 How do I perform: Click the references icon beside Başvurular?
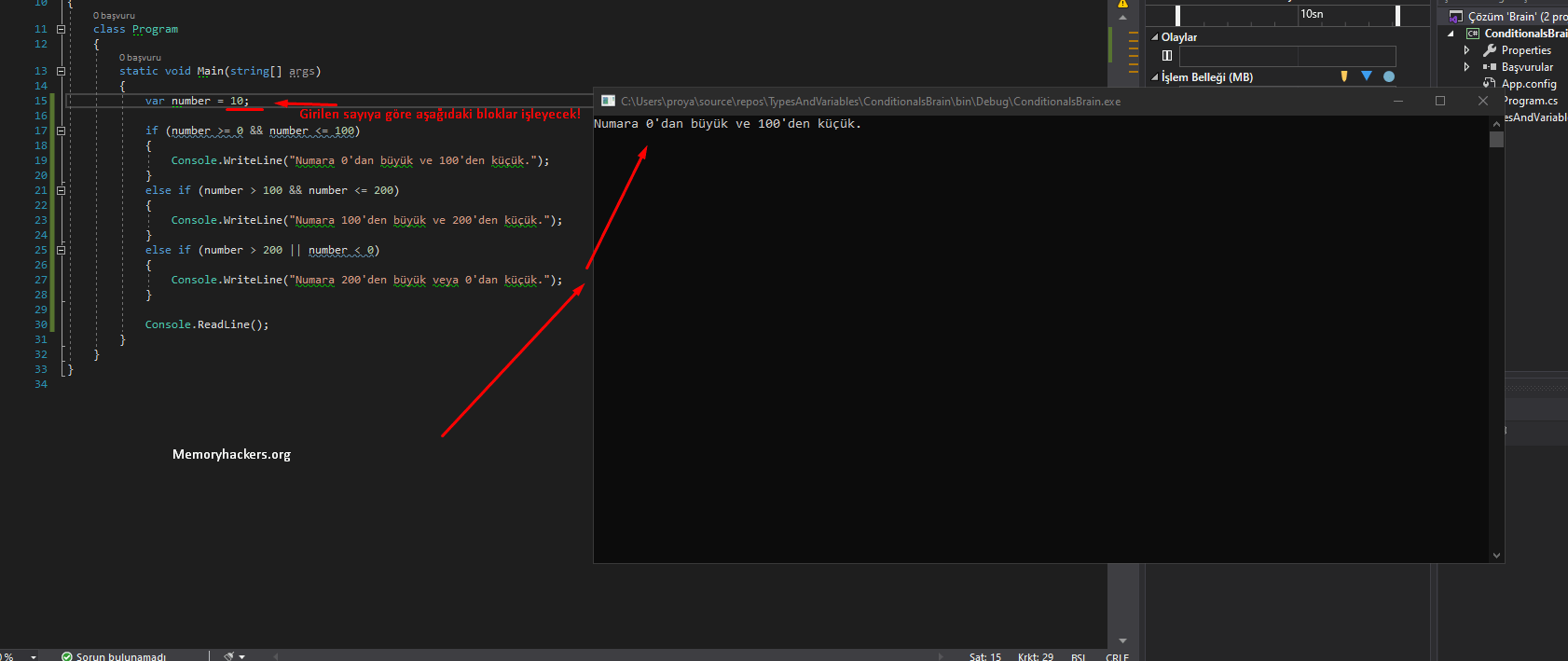1490,67
